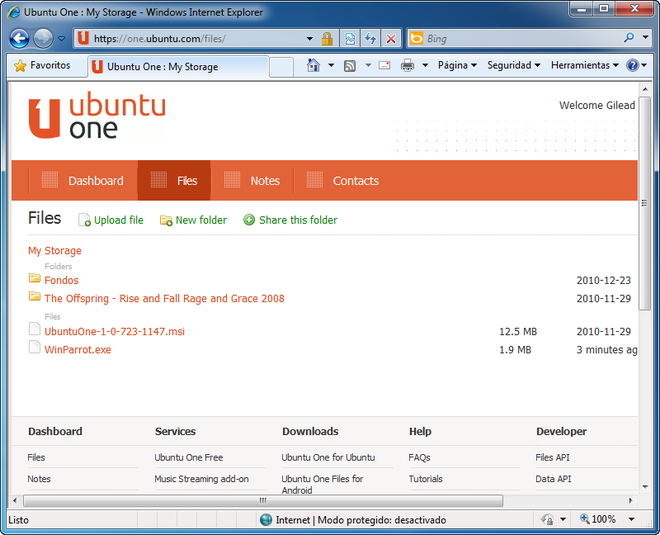Click the Share this folder link

(x=290, y=220)
